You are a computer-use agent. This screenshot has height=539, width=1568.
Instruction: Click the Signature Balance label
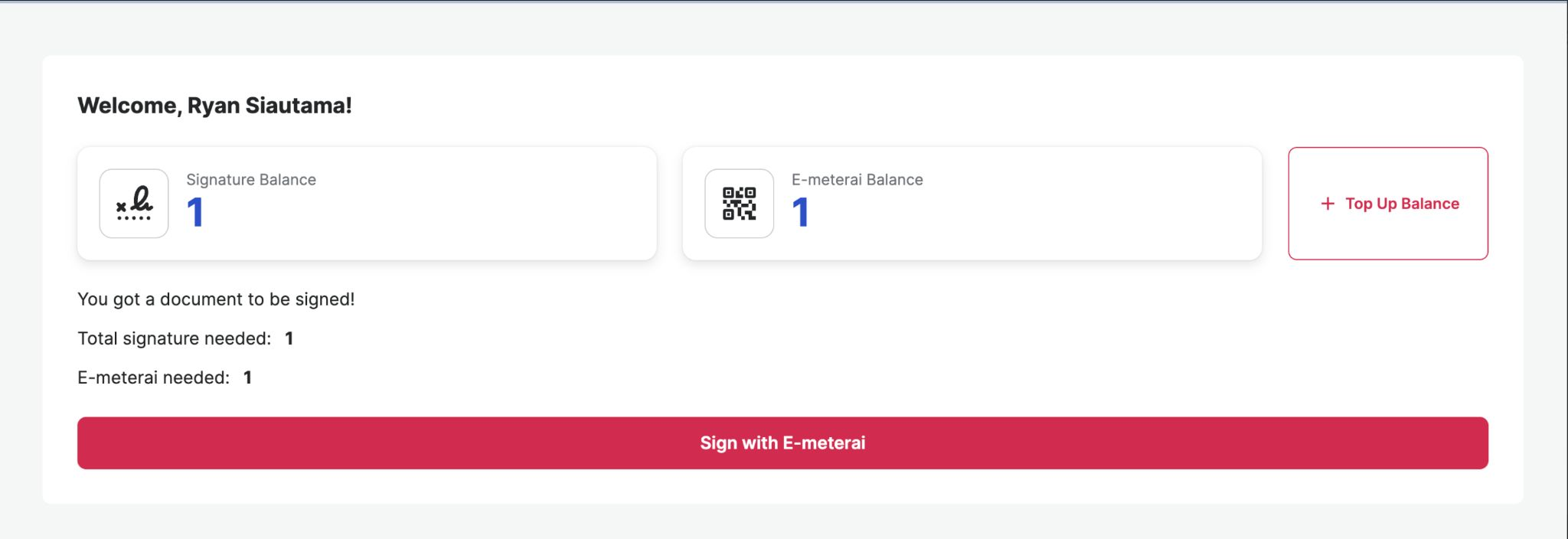[x=251, y=180]
